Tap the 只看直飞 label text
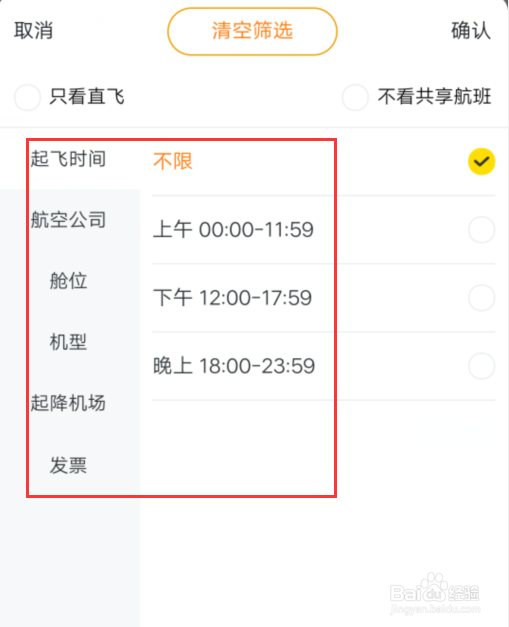This screenshot has height=627, width=509. tap(87, 97)
